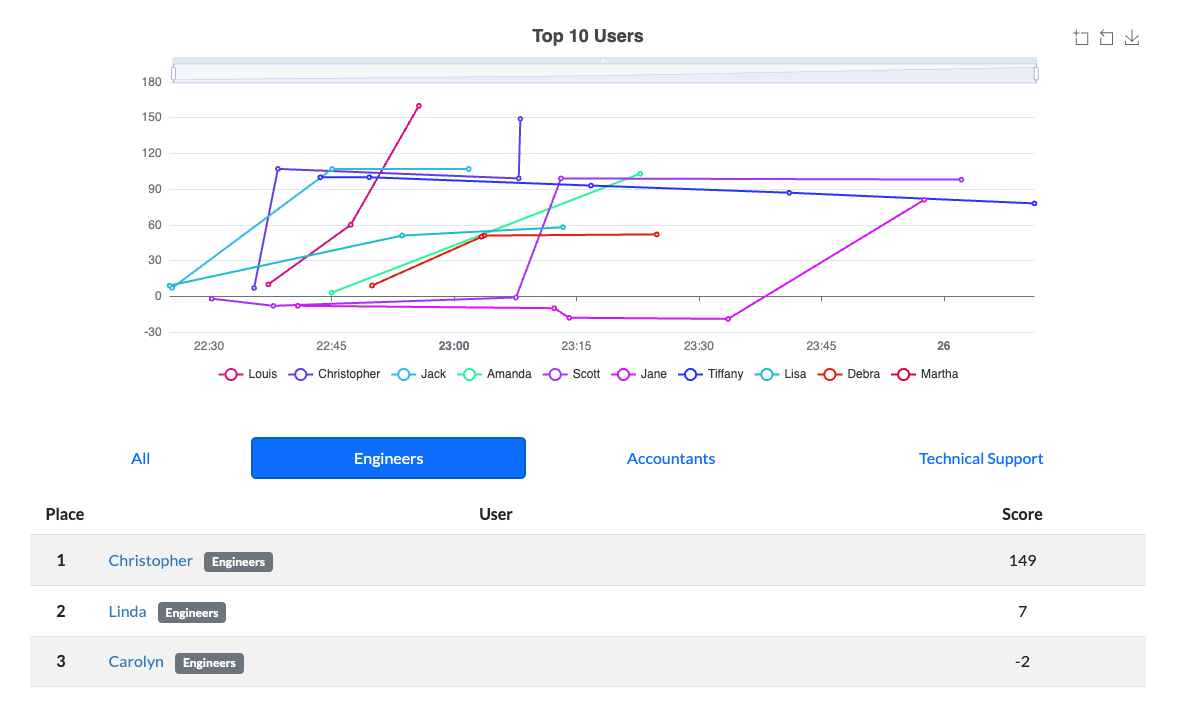This screenshot has width=1177, height=704.
Task: Click Martha legend item
Action: (926, 374)
